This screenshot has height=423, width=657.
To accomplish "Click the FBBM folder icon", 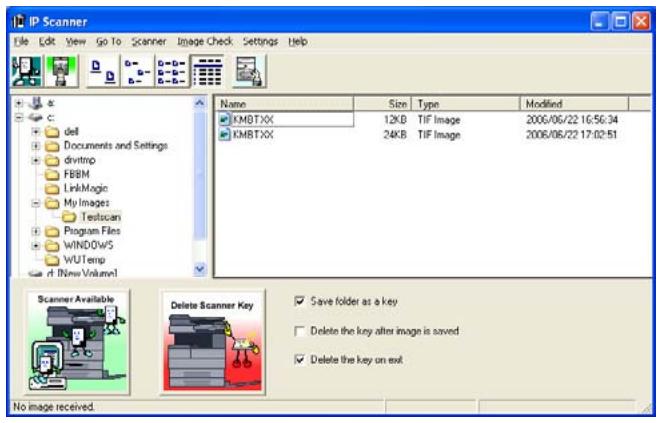I will (52, 174).
